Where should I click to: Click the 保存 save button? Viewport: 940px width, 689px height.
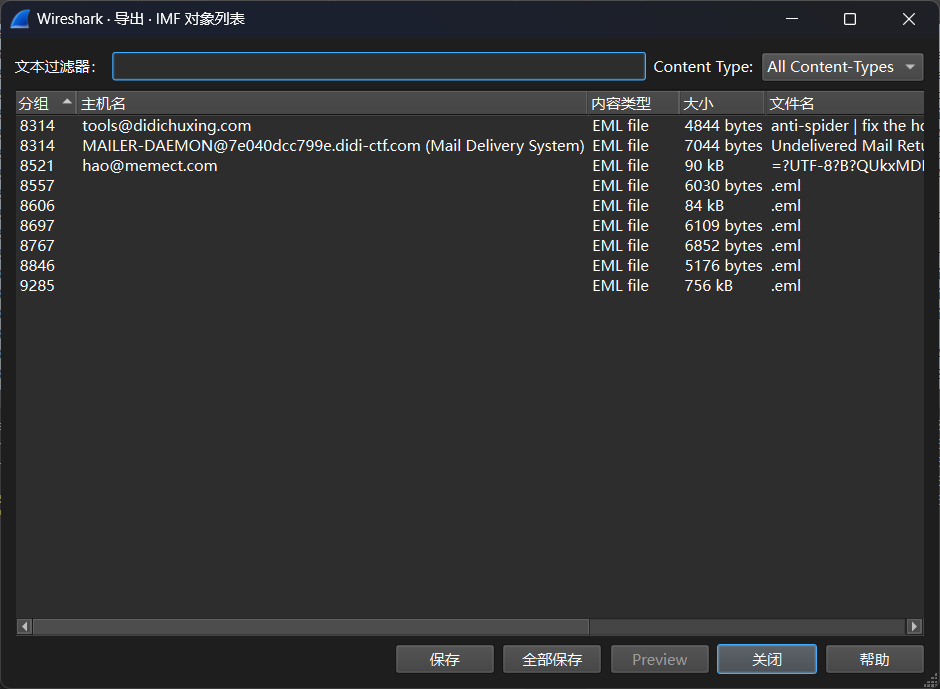445,660
